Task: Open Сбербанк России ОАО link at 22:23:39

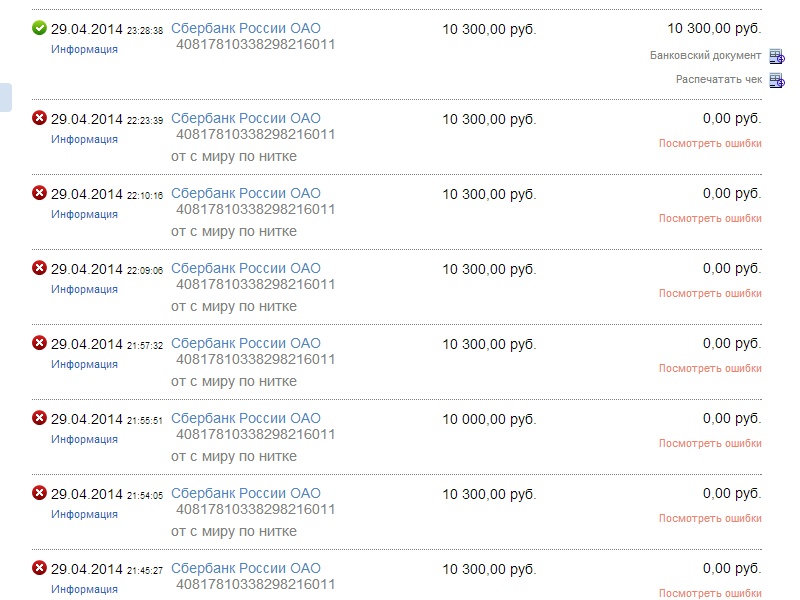Action: click(245, 118)
